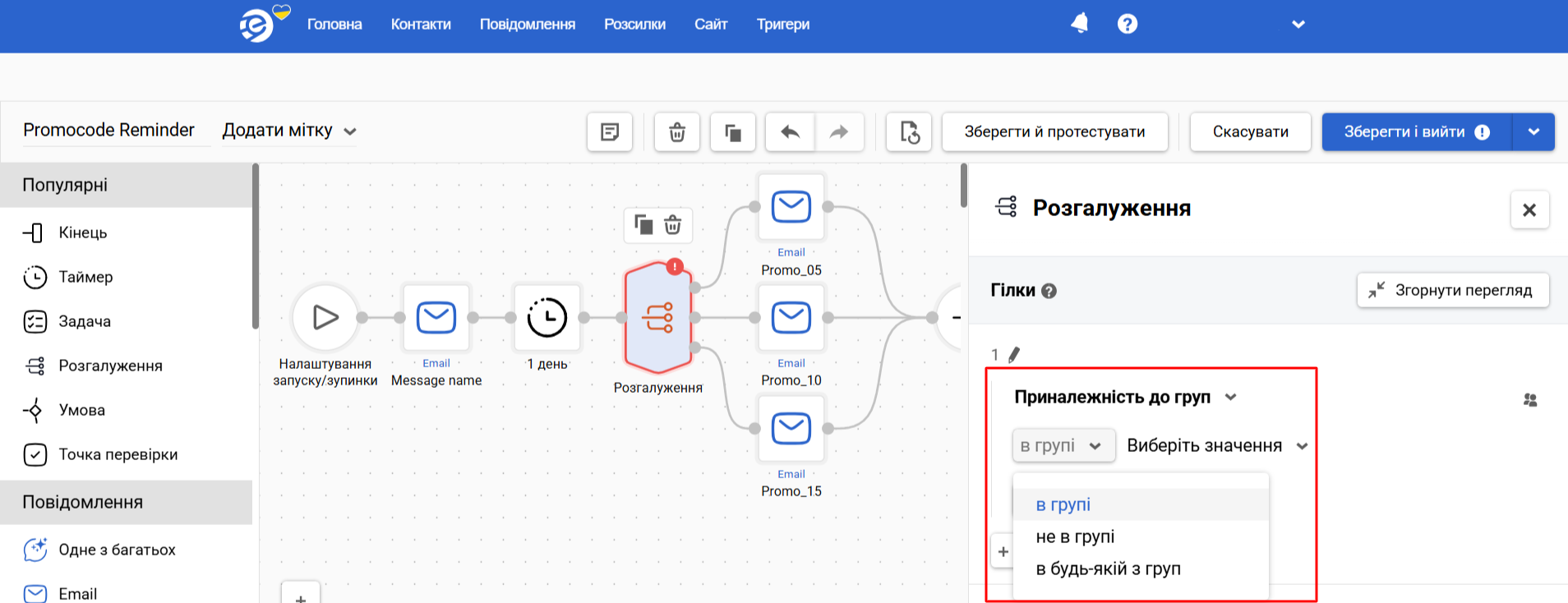
Task: Delete the branching node via floating trash icon
Action: click(x=672, y=225)
